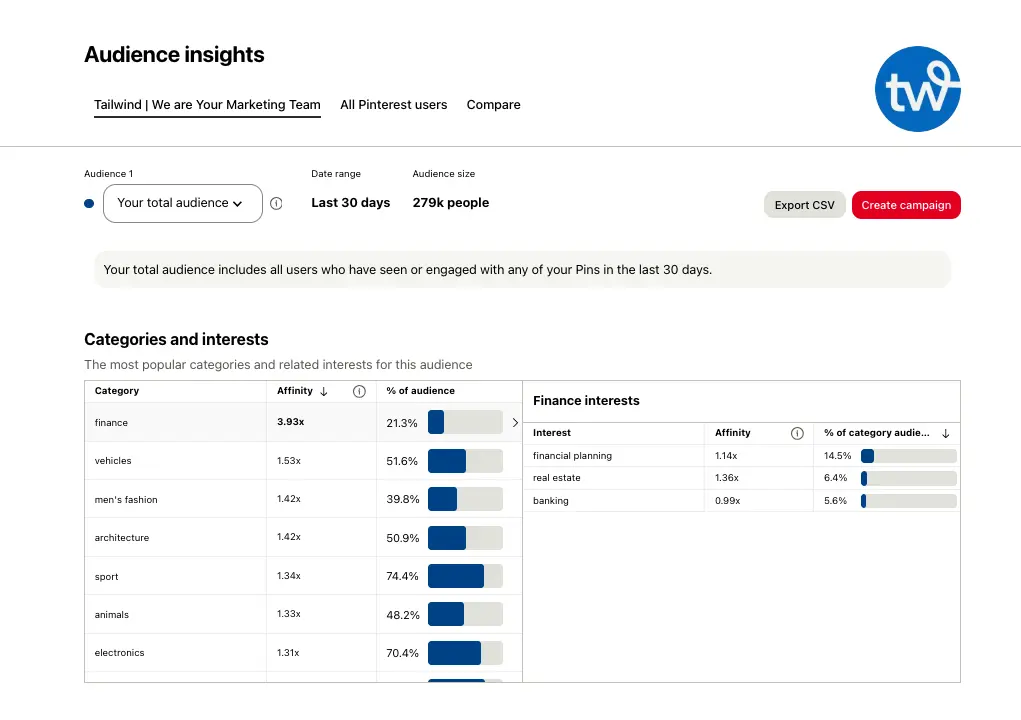1021x720 pixels.
Task: Click the Affinity info icon in category table
Action: 360,391
